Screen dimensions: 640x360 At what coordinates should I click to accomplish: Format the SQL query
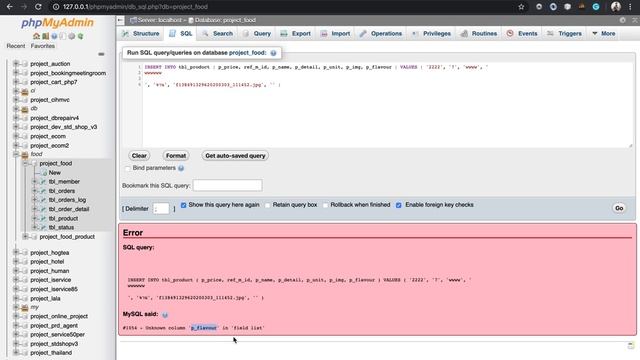click(176, 156)
